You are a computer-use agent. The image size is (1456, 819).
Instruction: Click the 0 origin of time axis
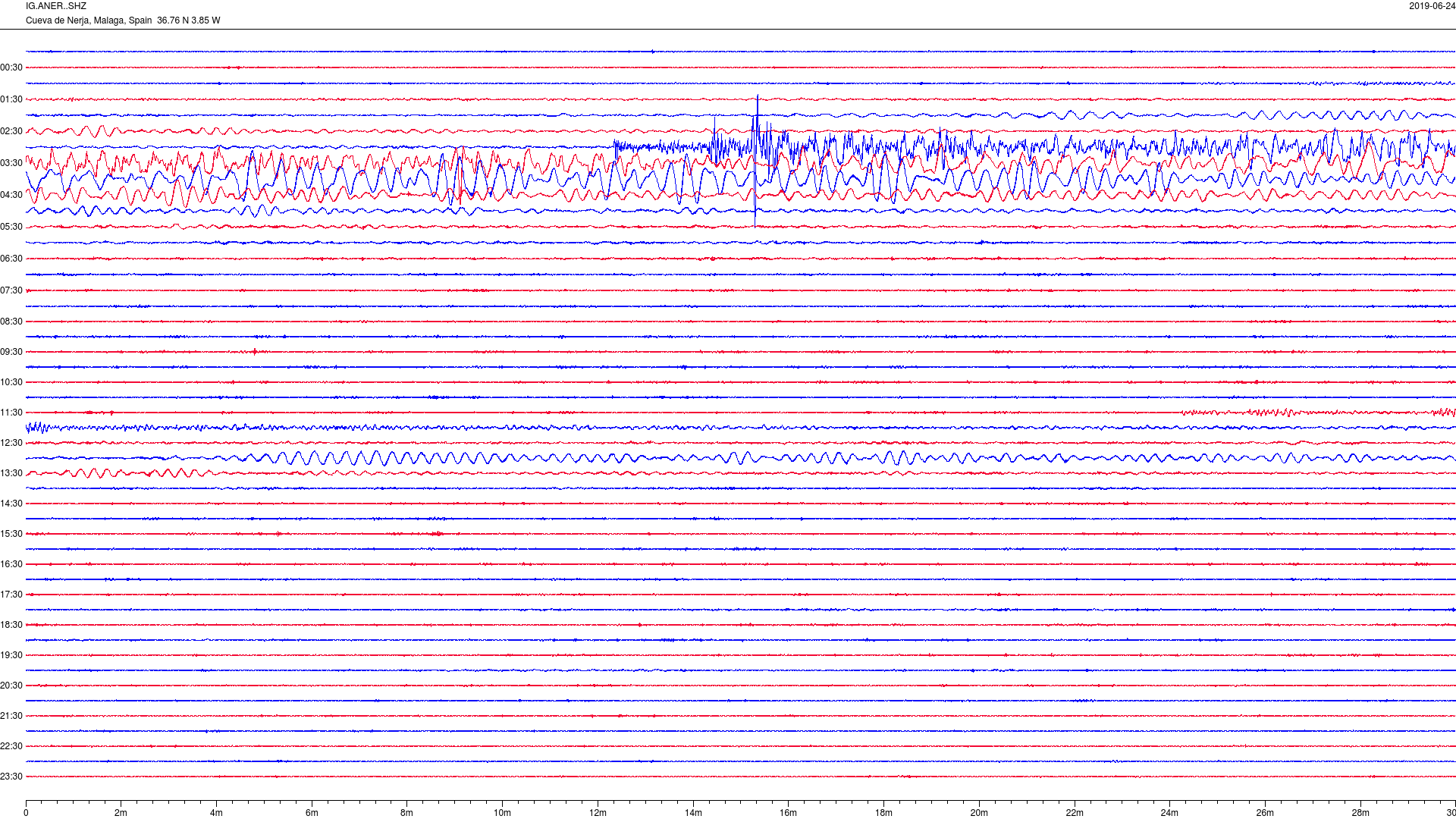pos(26,813)
